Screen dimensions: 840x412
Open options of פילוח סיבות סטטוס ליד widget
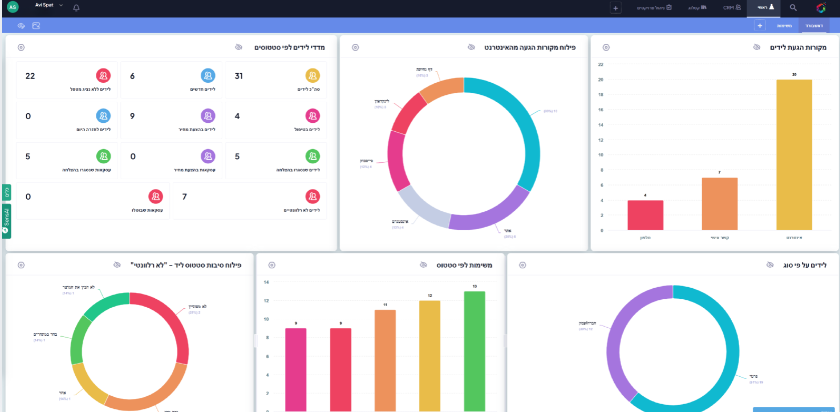pos(21,265)
